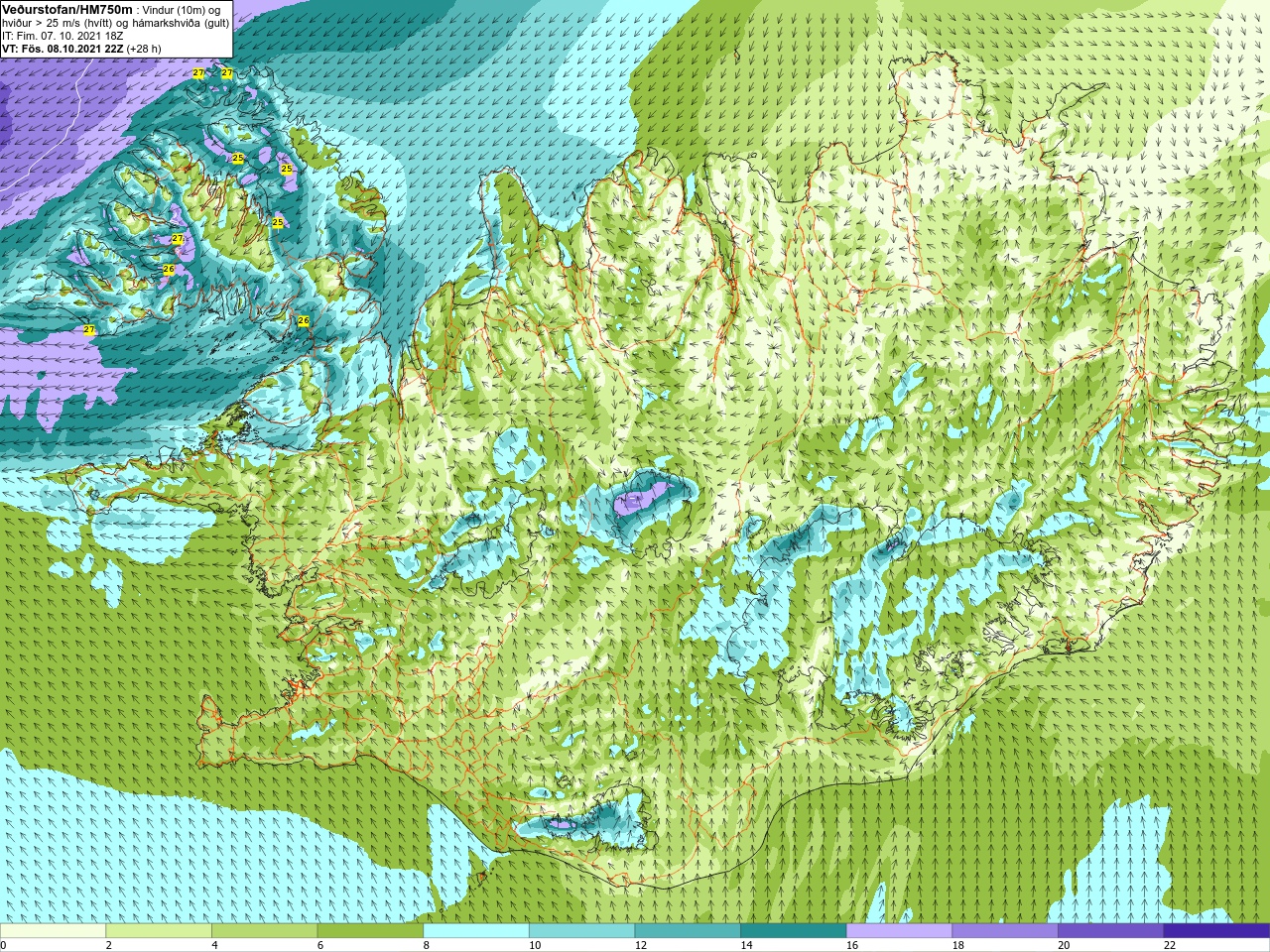Pick the 10–12 m/s legend swatch
The width and height of the screenshot is (1270, 952).
point(581,931)
